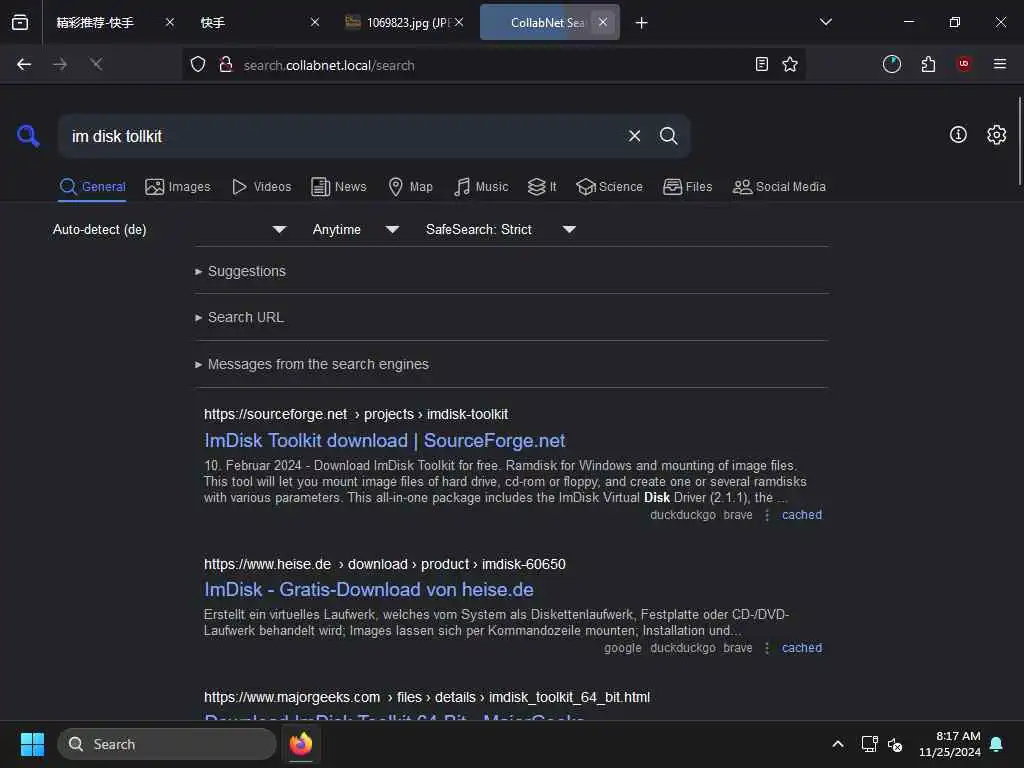The height and width of the screenshot is (768, 1024).
Task: Open ImDisk Toolkit download SourceForge link
Action: click(x=385, y=441)
